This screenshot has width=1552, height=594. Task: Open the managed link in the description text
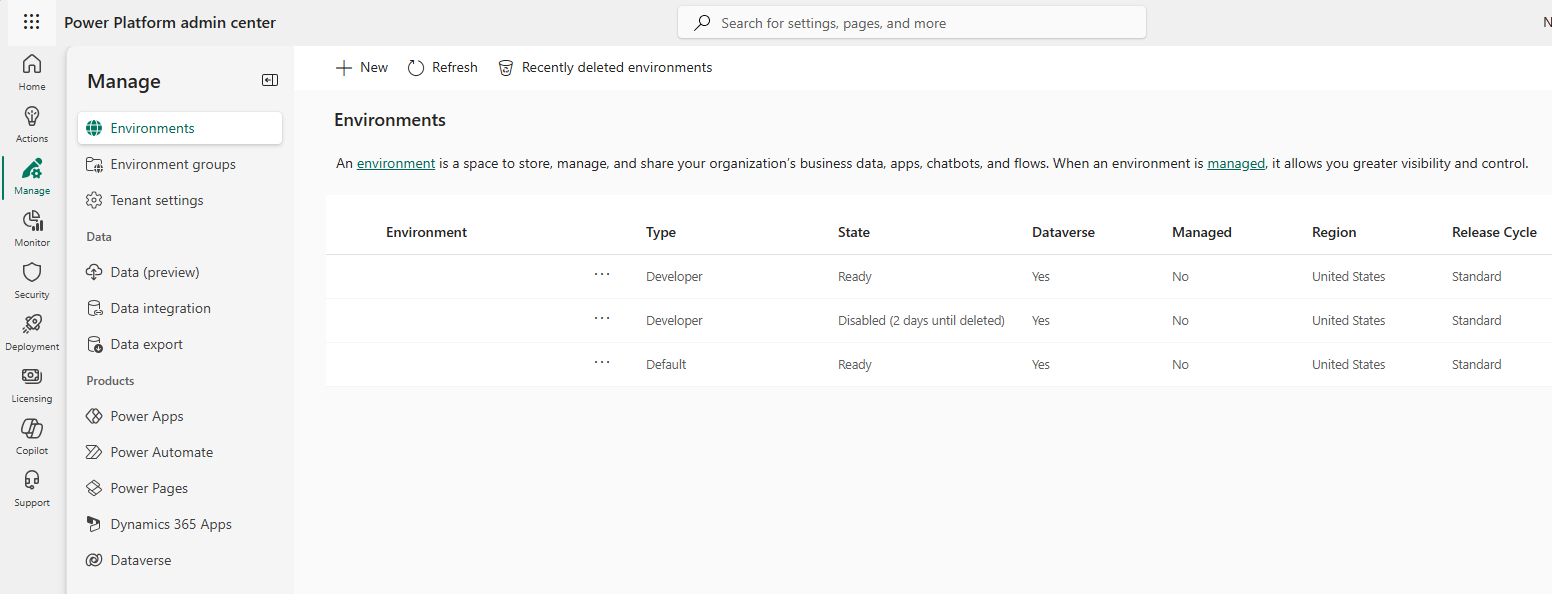point(1236,163)
